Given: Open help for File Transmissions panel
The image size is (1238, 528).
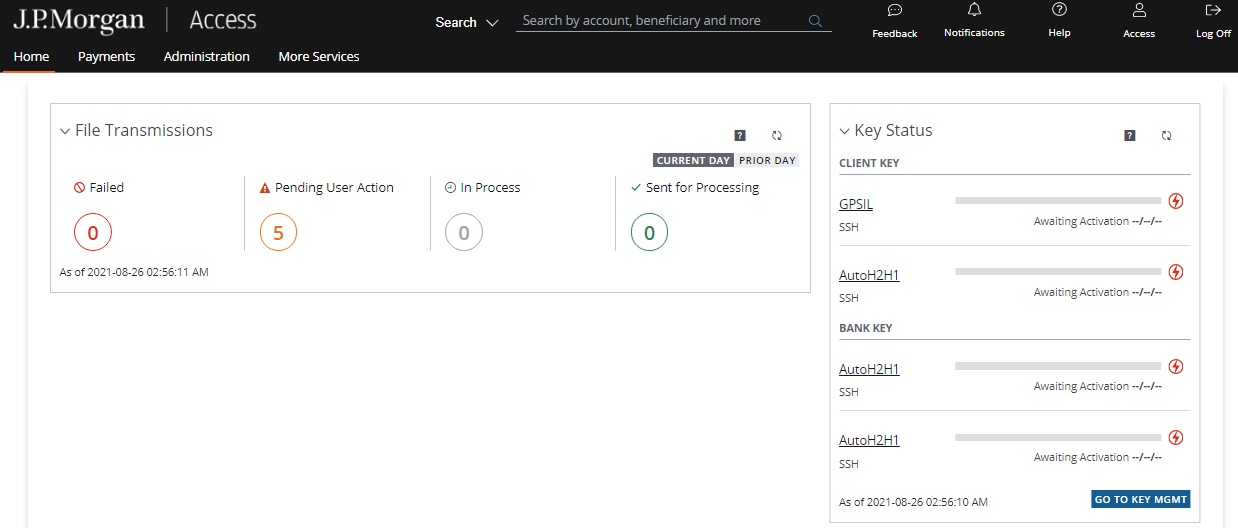Looking at the screenshot, I should click(739, 135).
